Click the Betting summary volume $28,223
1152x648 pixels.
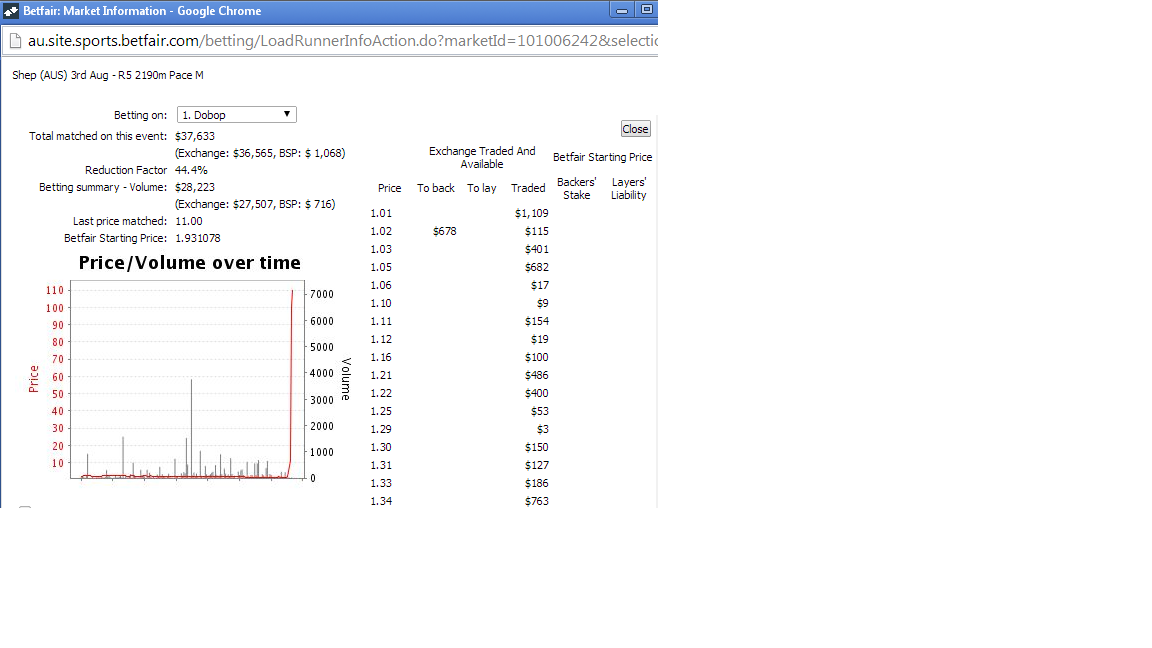pyautogui.click(x=195, y=187)
